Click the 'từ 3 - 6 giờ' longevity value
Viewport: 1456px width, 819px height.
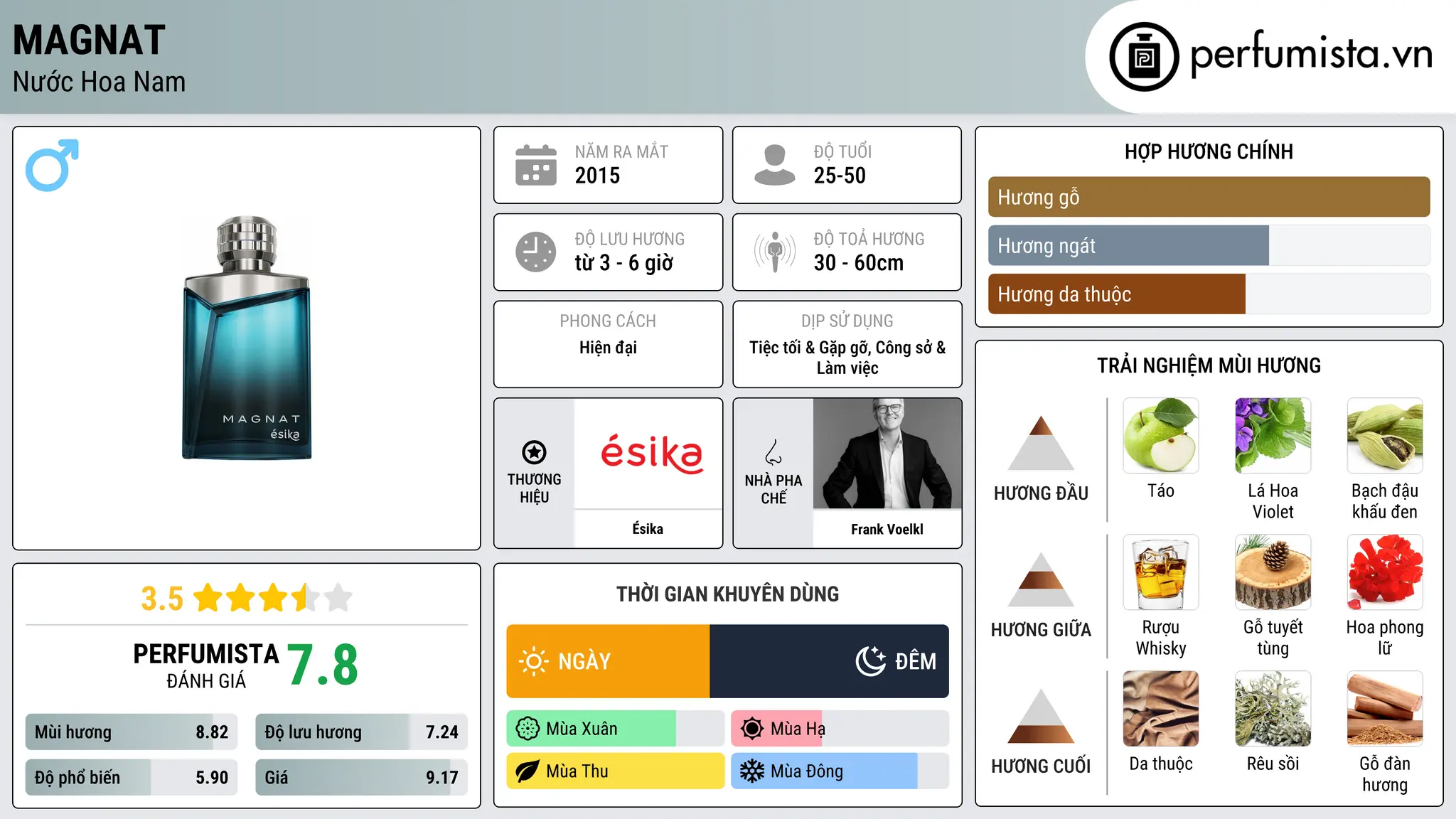click(x=624, y=263)
